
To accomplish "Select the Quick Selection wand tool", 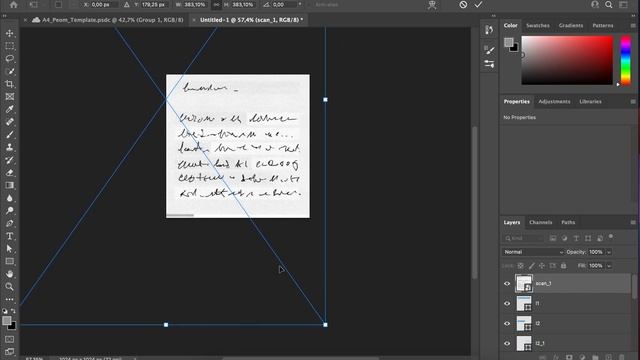I will tap(9, 71).
